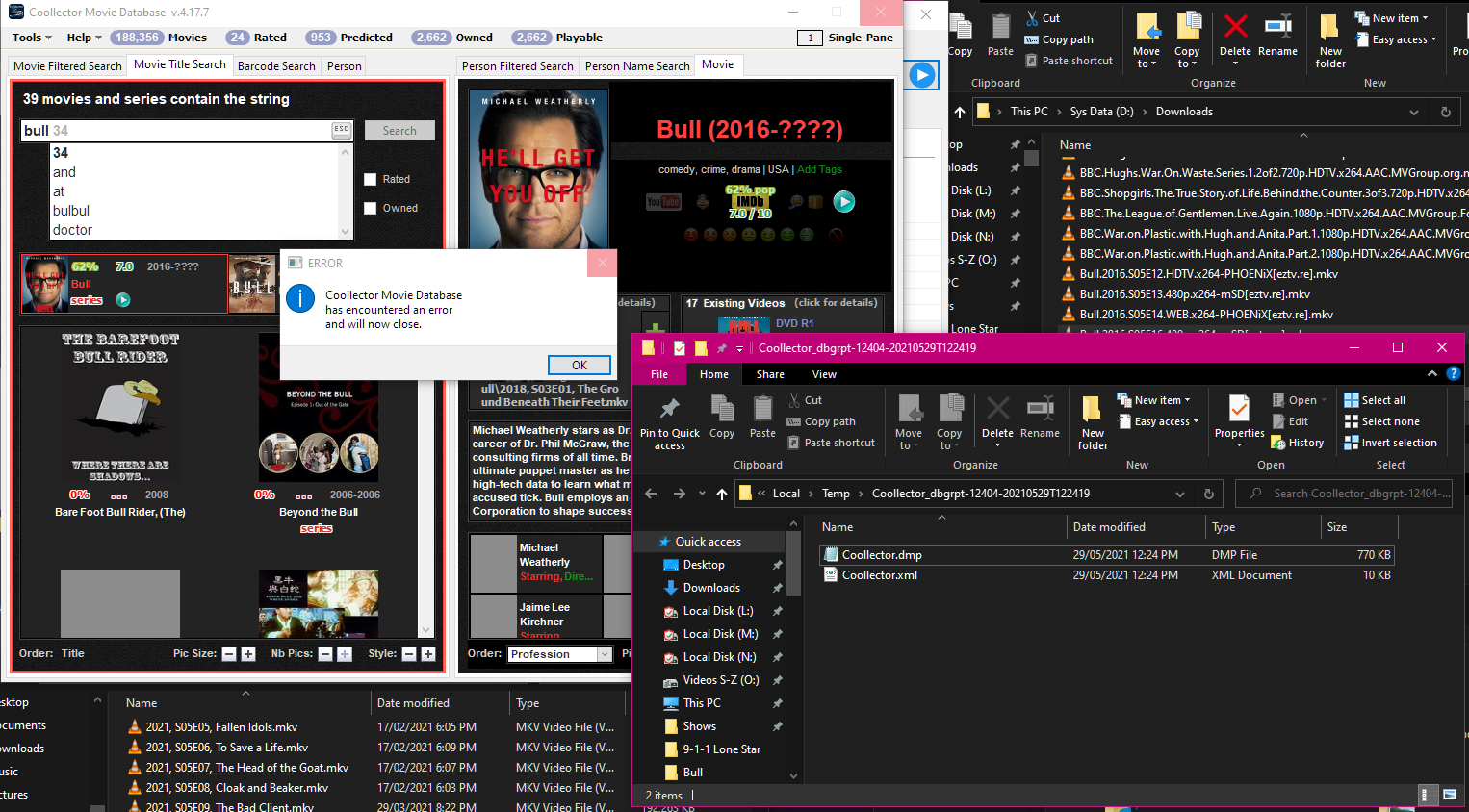Click the refresh icon in front Explorer address bar
This screenshot has width=1469, height=812.
pyautogui.click(x=1209, y=494)
